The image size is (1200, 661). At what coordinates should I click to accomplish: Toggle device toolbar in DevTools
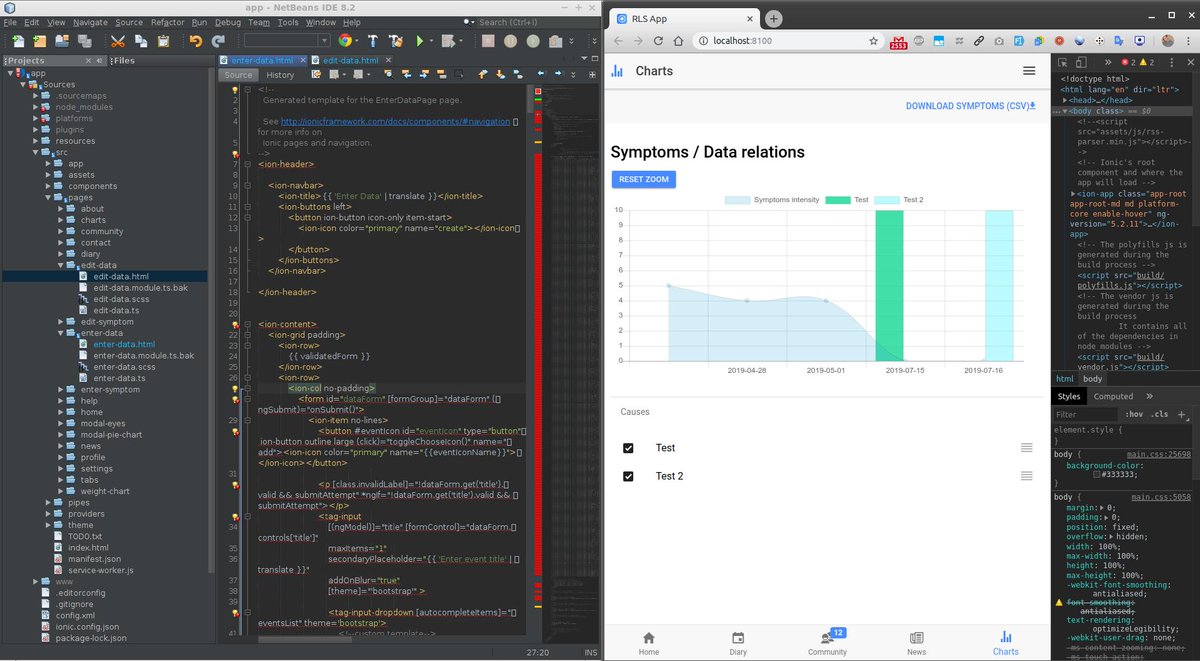click(x=1081, y=62)
